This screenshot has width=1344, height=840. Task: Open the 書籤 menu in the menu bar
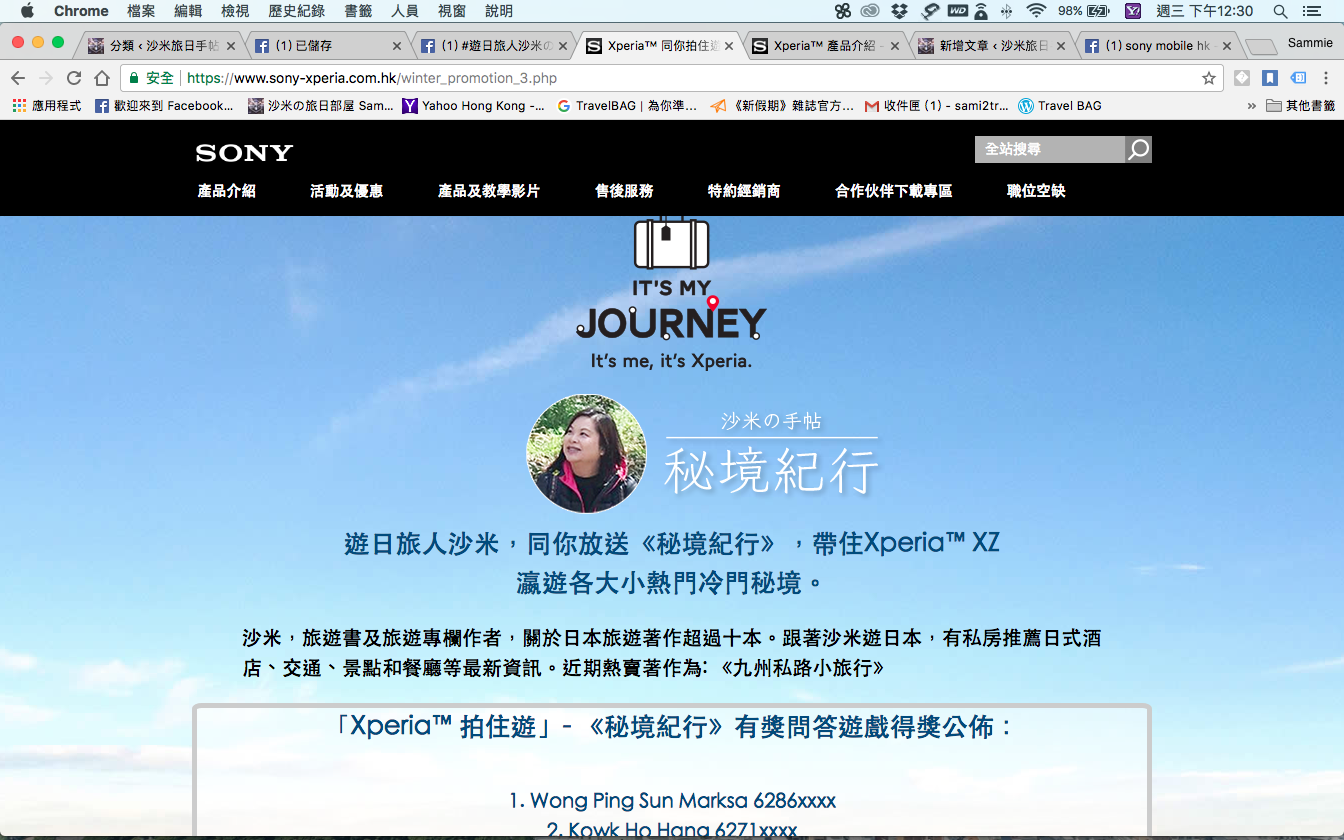tap(358, 11)
